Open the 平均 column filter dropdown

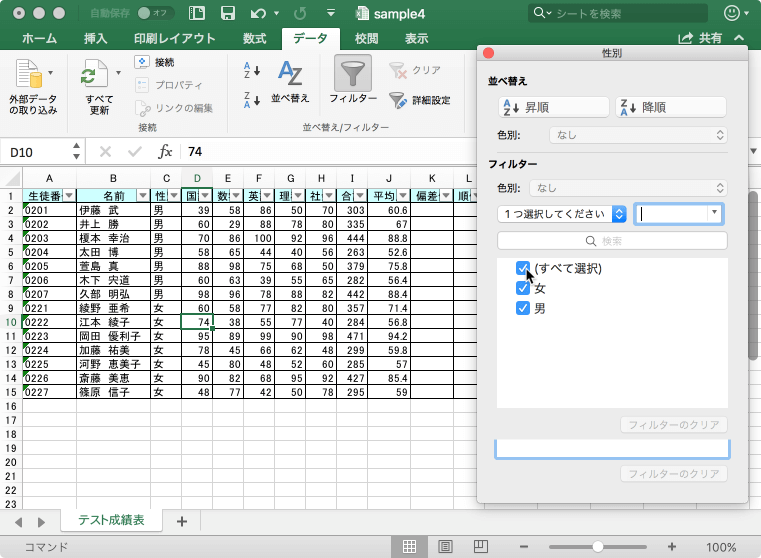pyautogui.click(x=403, y=196)
